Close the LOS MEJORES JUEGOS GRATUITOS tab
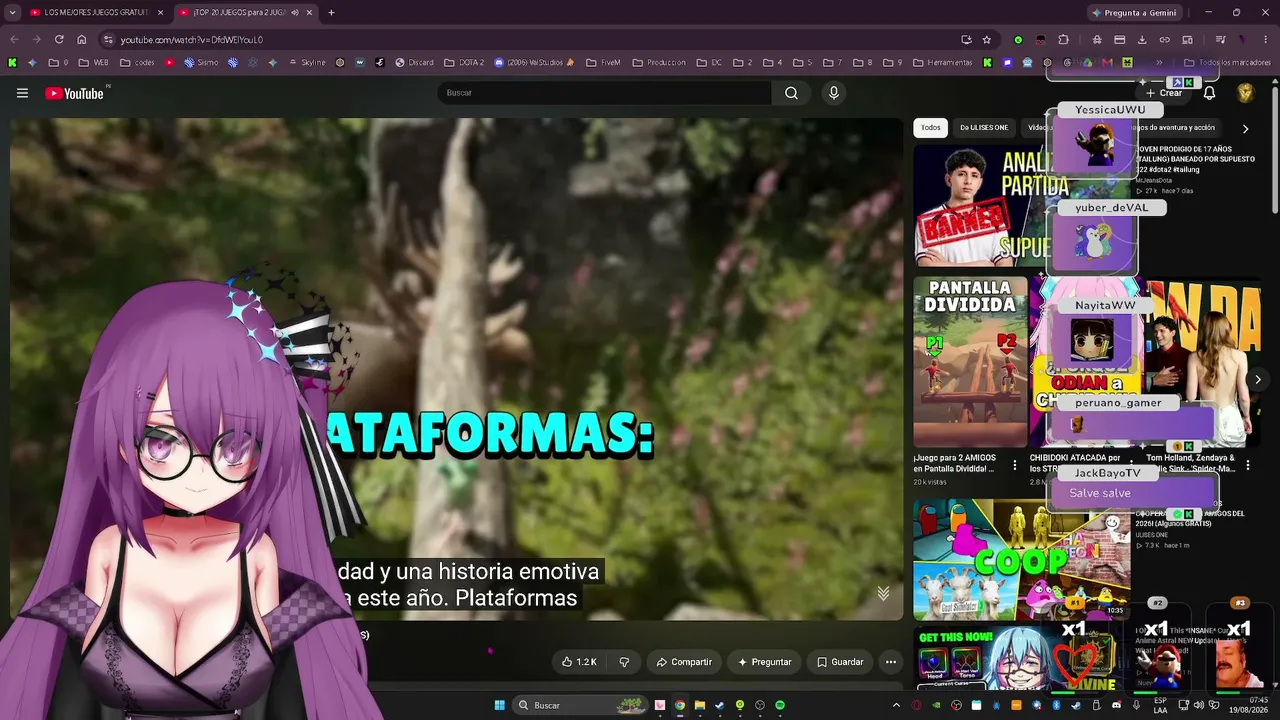Viewport: 1280px width, 720px height. click(160, 13)
